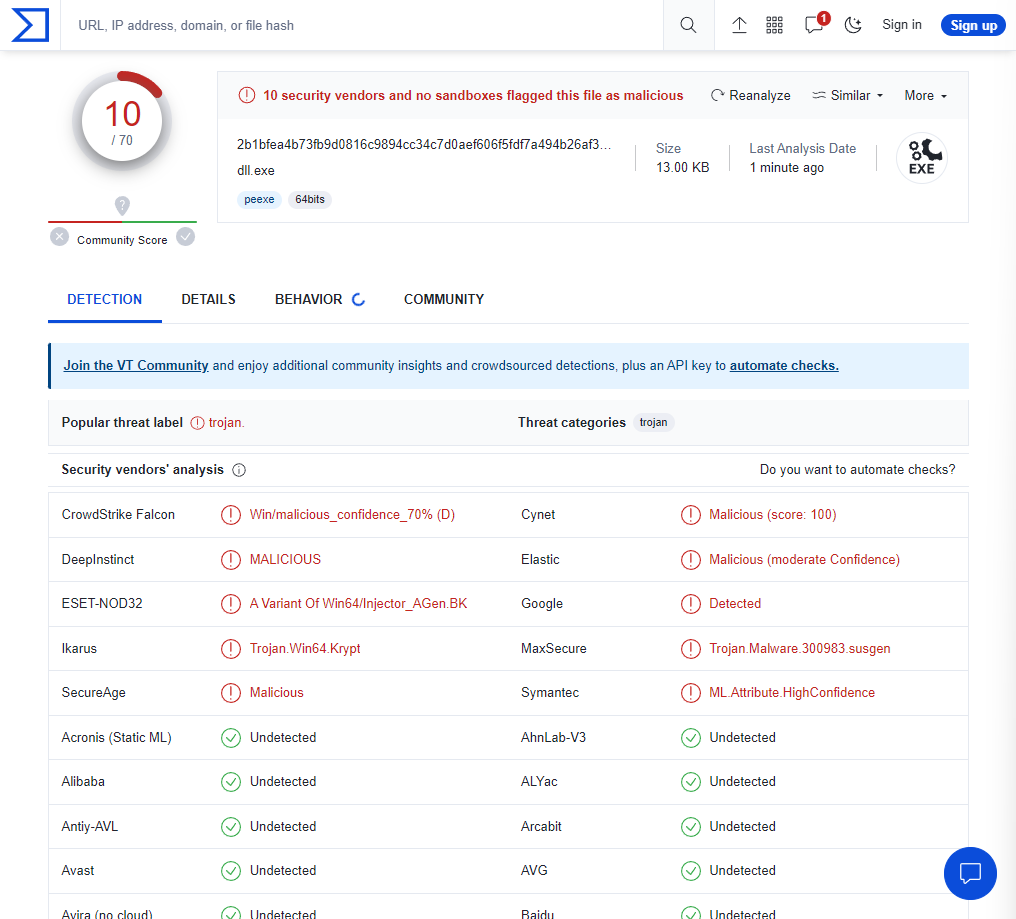
Task: Click the file hash text
Action: point(424,145)
